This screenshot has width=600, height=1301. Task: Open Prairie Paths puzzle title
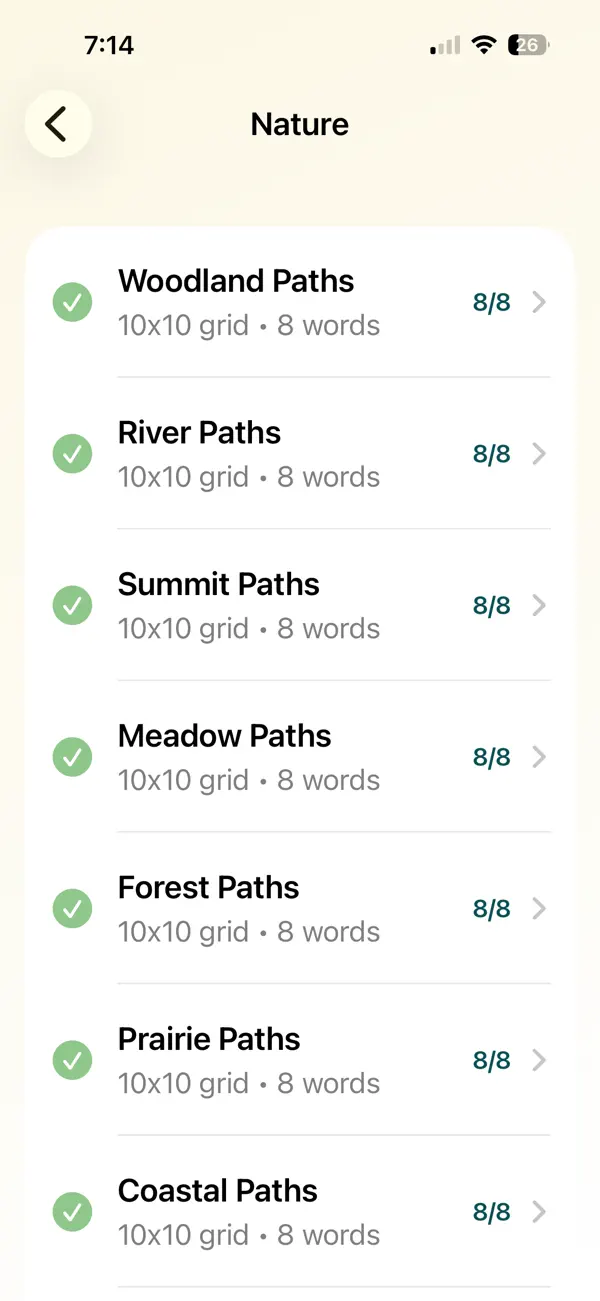[209, 1039]
